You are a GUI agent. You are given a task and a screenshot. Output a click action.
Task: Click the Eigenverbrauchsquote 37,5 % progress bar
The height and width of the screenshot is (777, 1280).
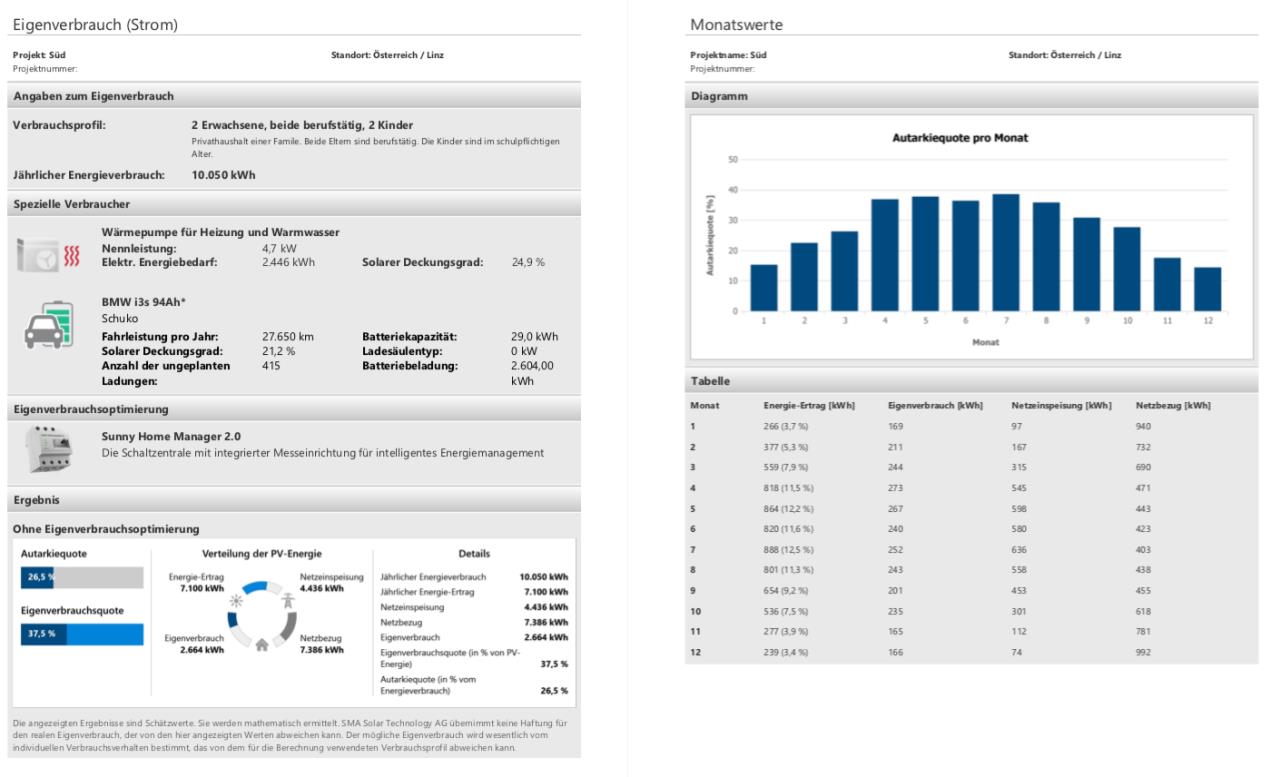tap(83, 634)
